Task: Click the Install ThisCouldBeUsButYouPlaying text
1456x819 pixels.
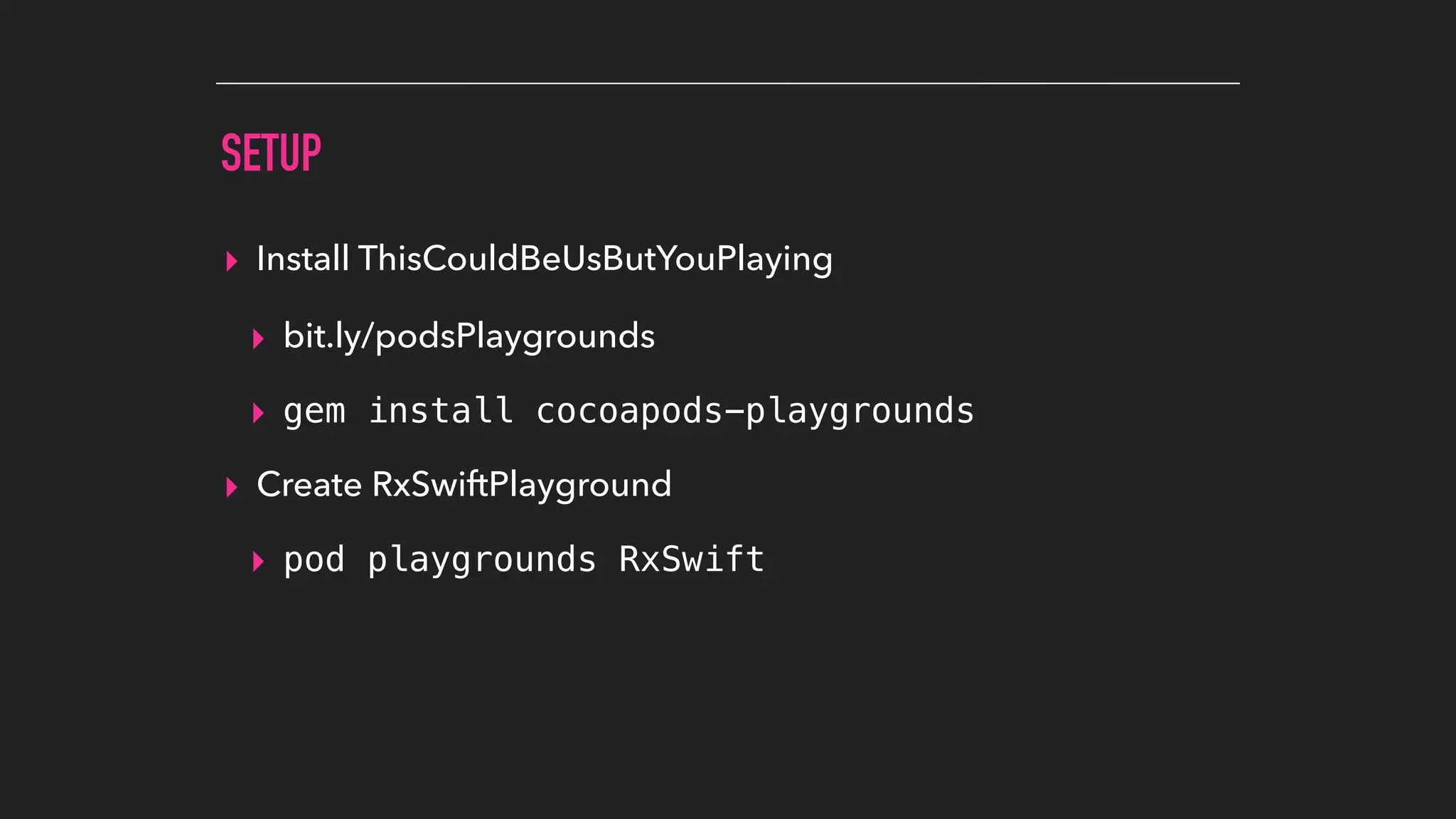Action: point(544,259)
